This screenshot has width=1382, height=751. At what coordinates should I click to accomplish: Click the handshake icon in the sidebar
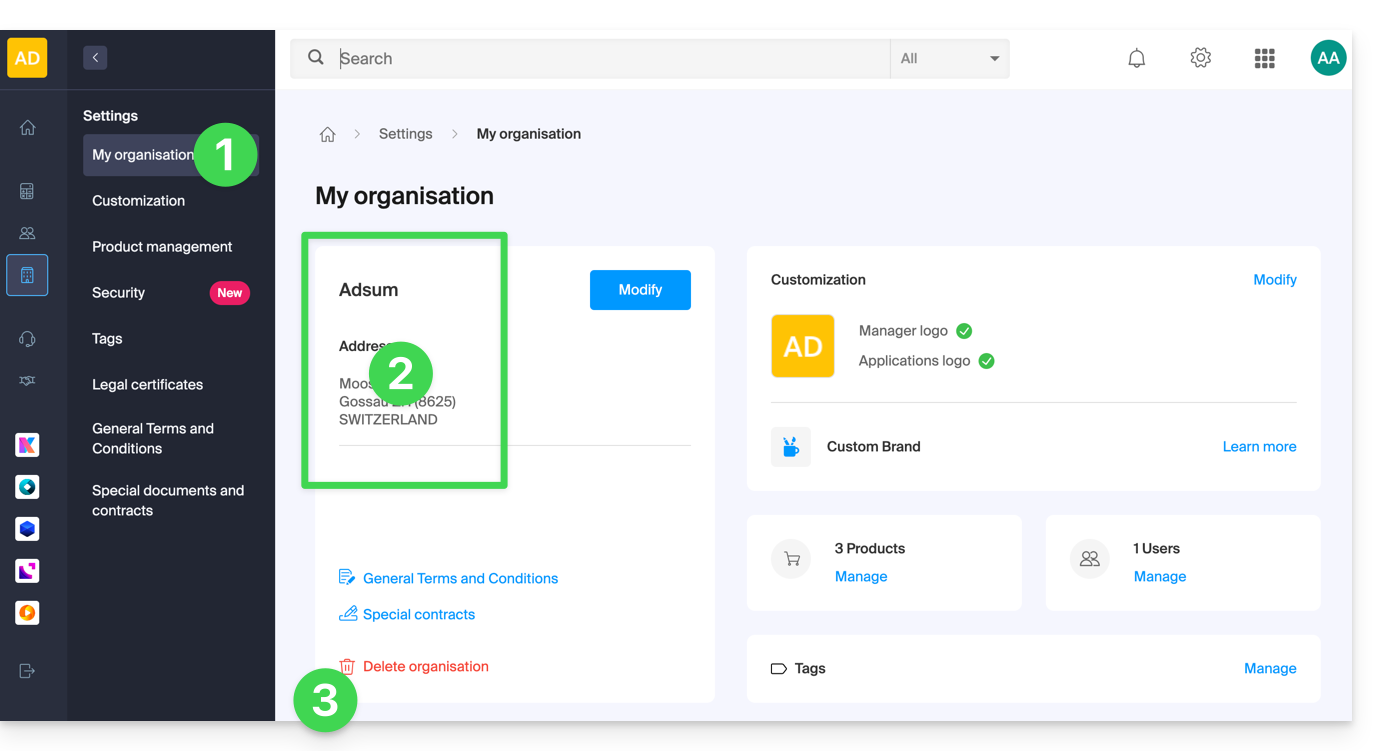point(28,381)
